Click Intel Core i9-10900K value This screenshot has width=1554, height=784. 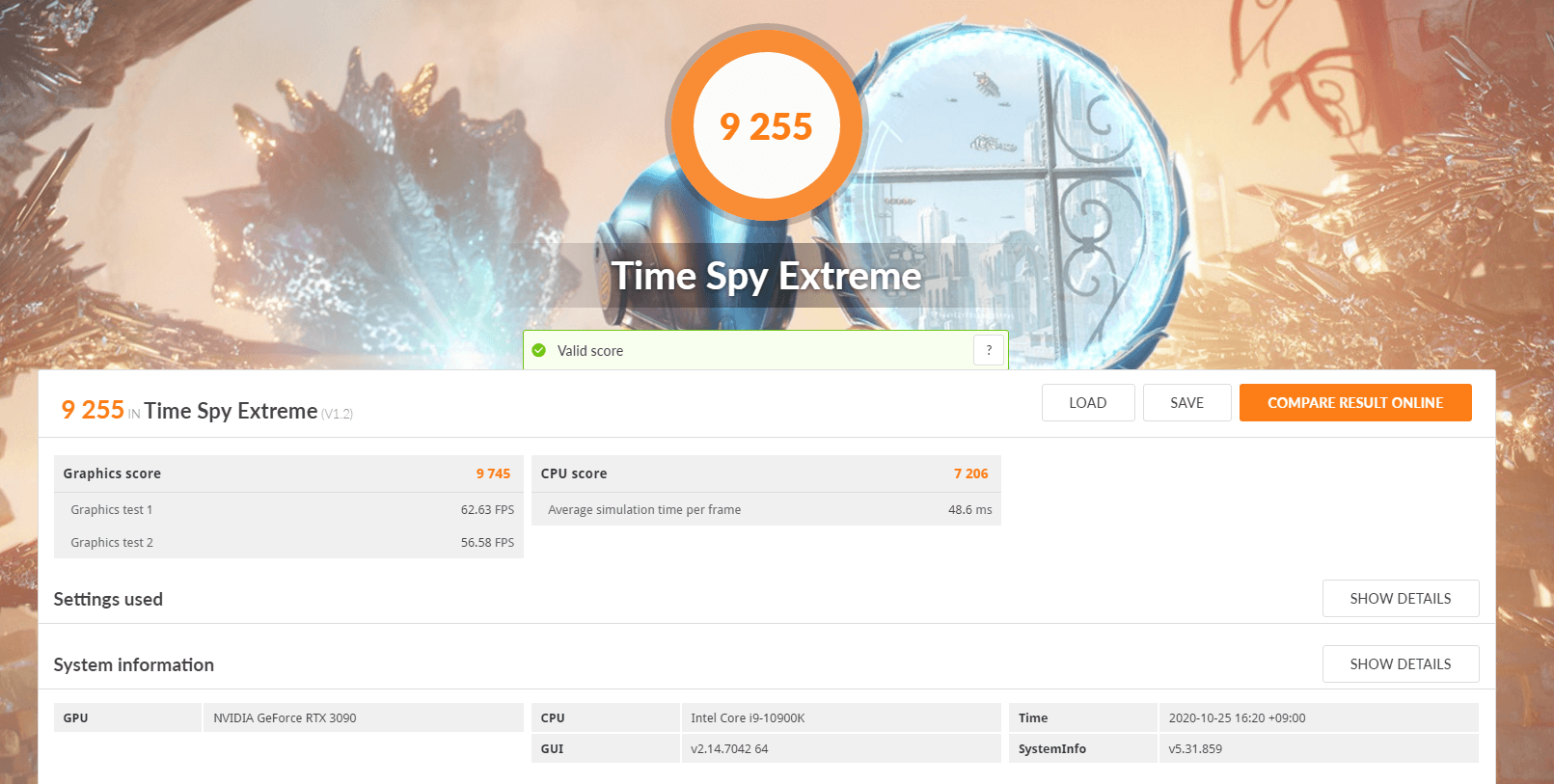click(x=748, y=718)
